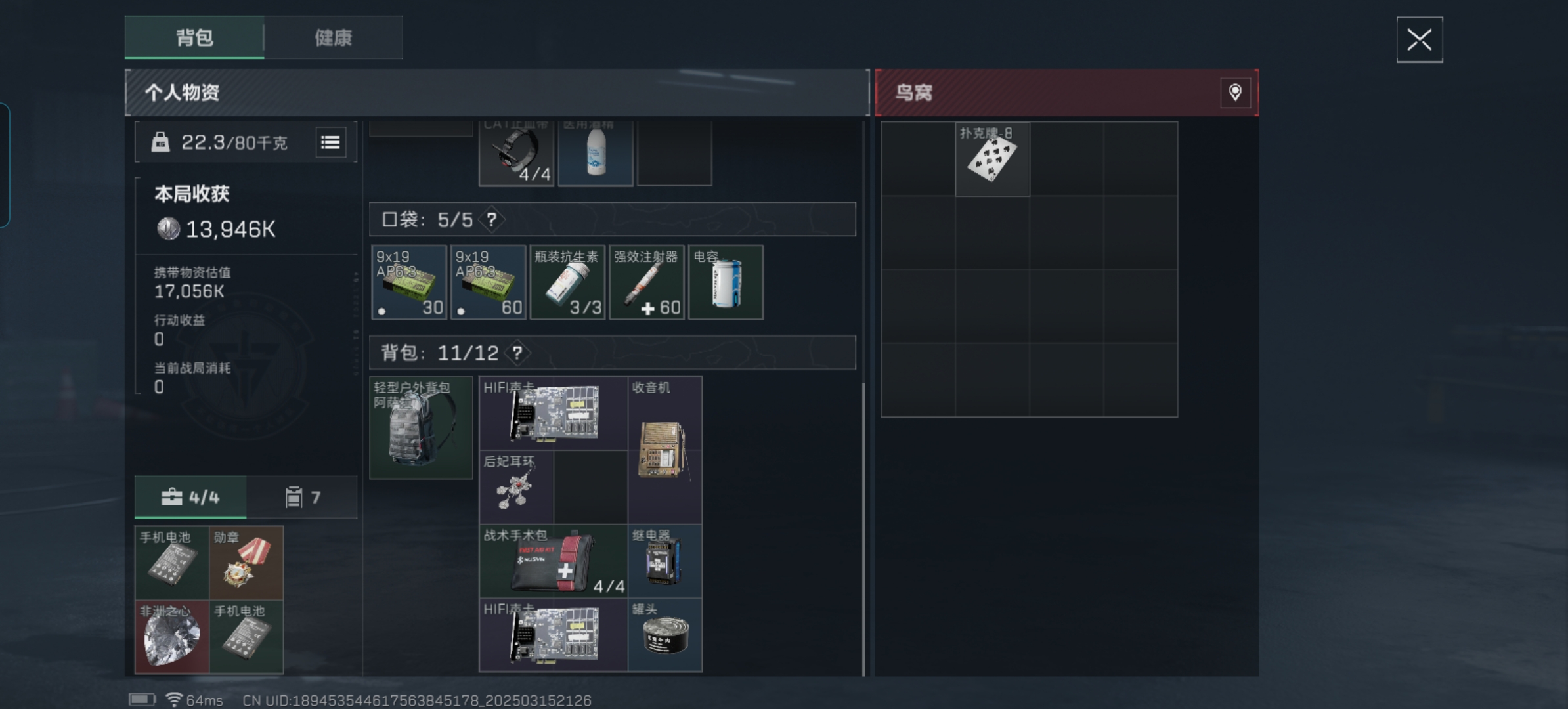Select the 强效注射器 injector item
Viewport: 1568px width, 709px height.
coord(647,282)
